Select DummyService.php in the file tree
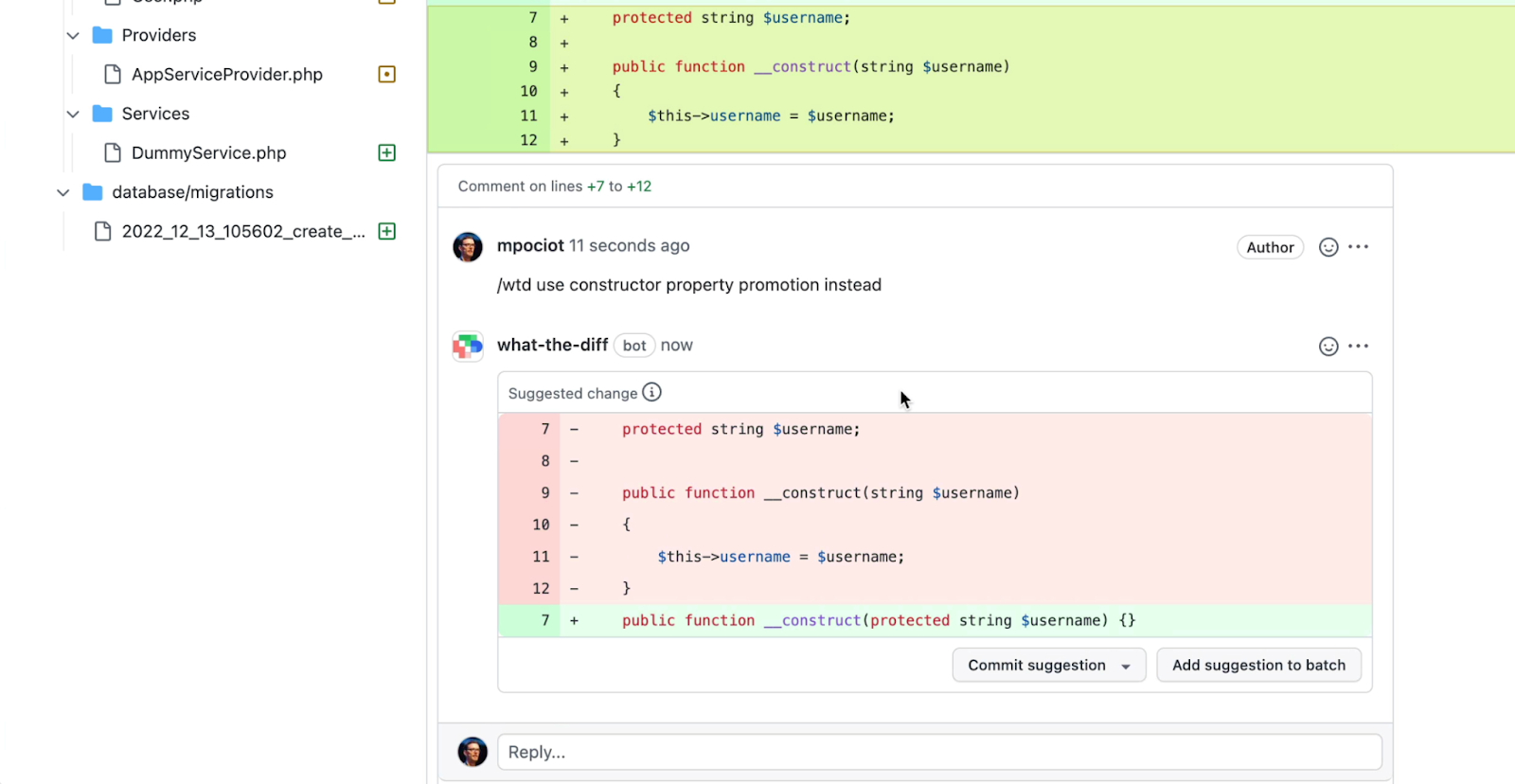The height and width of the screenshot is (784, 1515). pos(208,152)
